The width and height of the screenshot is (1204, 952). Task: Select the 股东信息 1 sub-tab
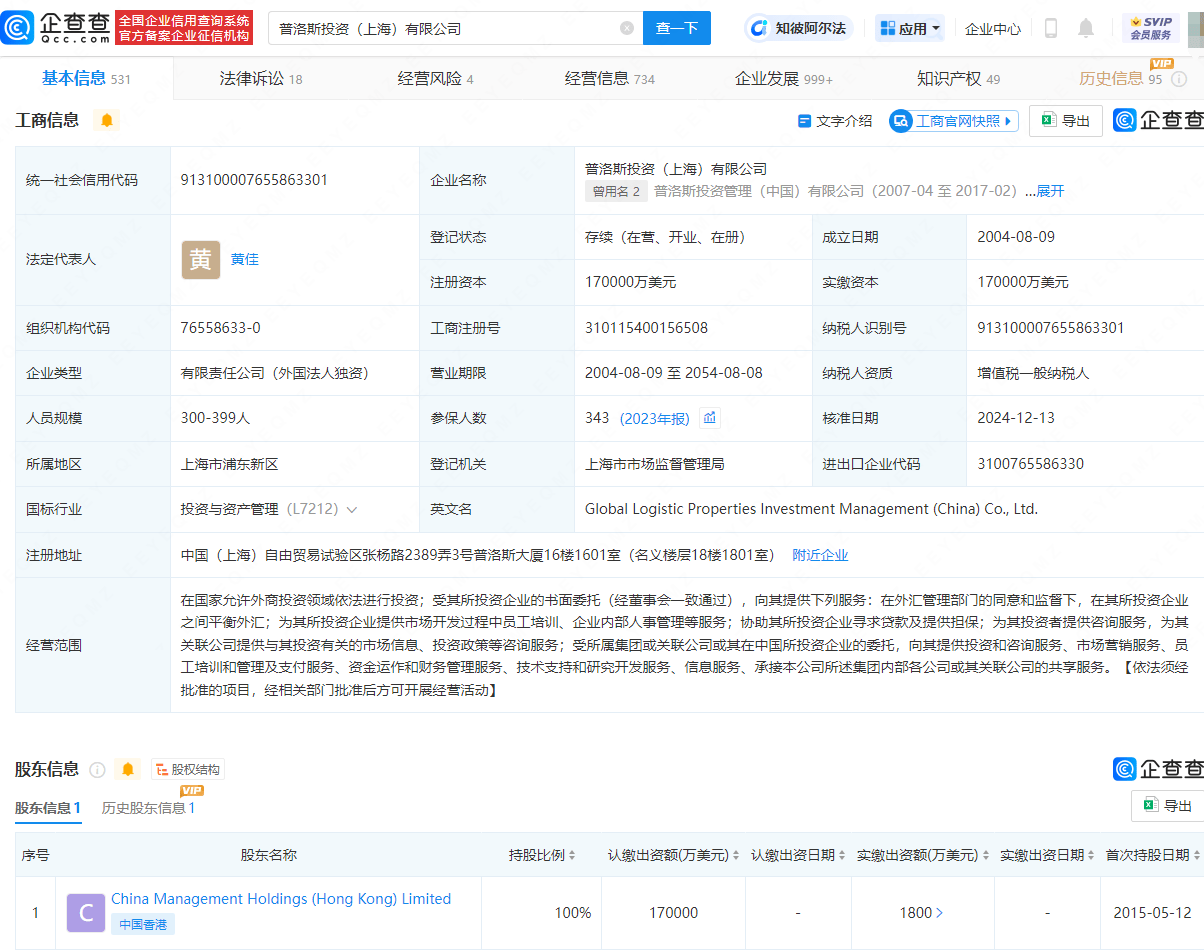pos(48,808)
